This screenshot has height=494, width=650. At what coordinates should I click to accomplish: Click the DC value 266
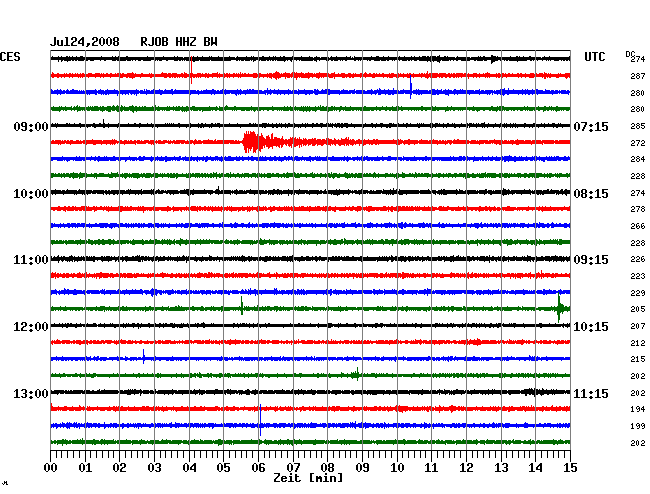[x=638, y=226]
